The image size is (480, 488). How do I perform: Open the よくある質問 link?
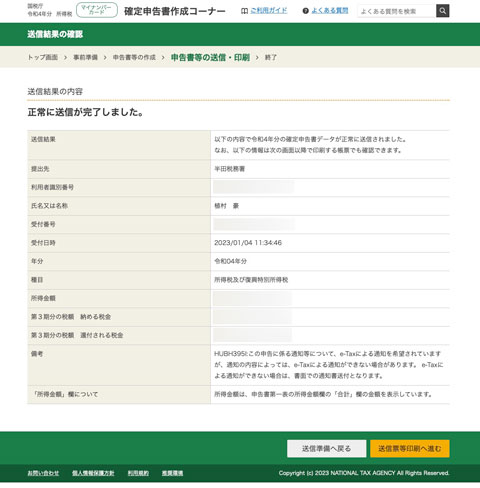click(330, 11)
